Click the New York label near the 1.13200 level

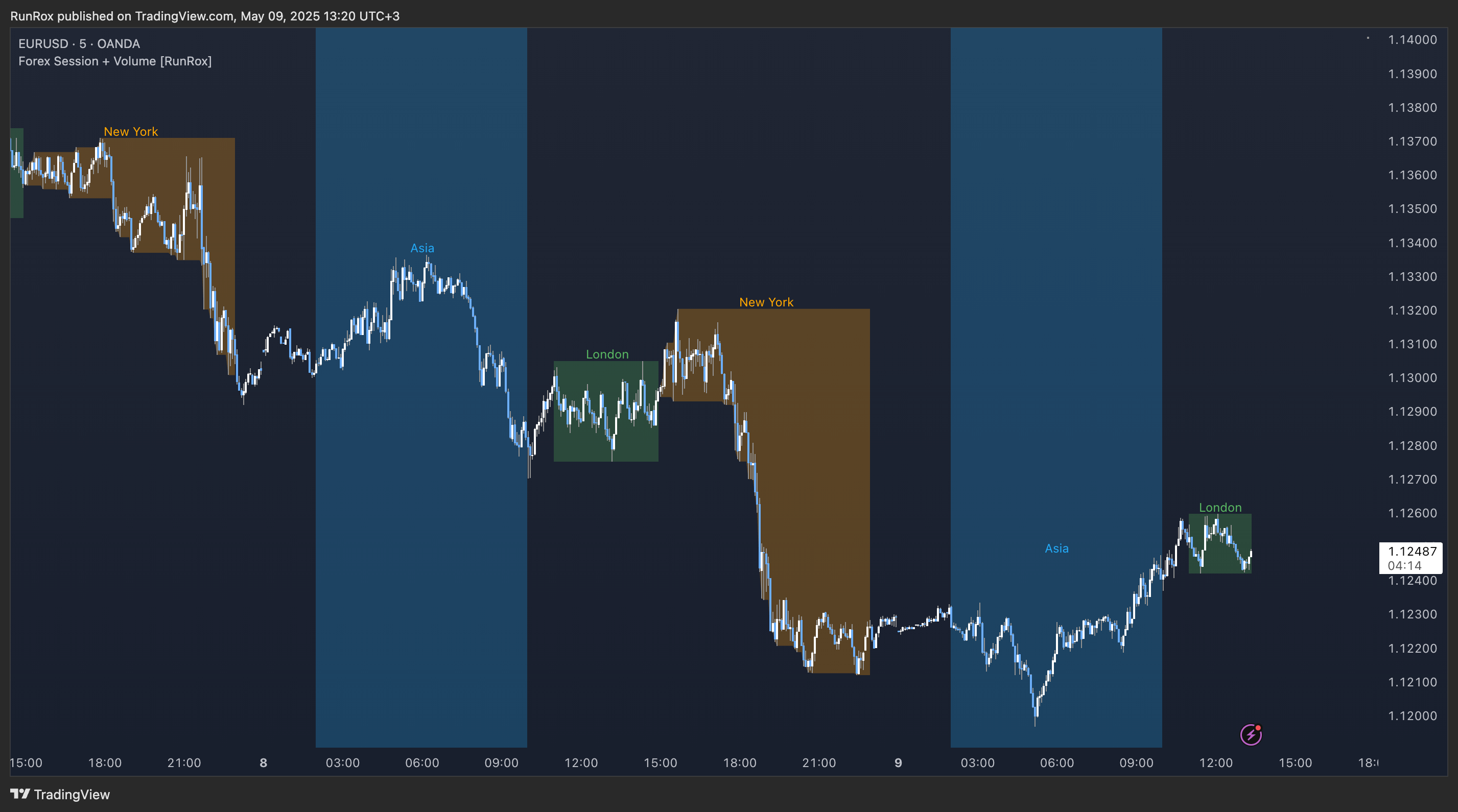(766, 302)
